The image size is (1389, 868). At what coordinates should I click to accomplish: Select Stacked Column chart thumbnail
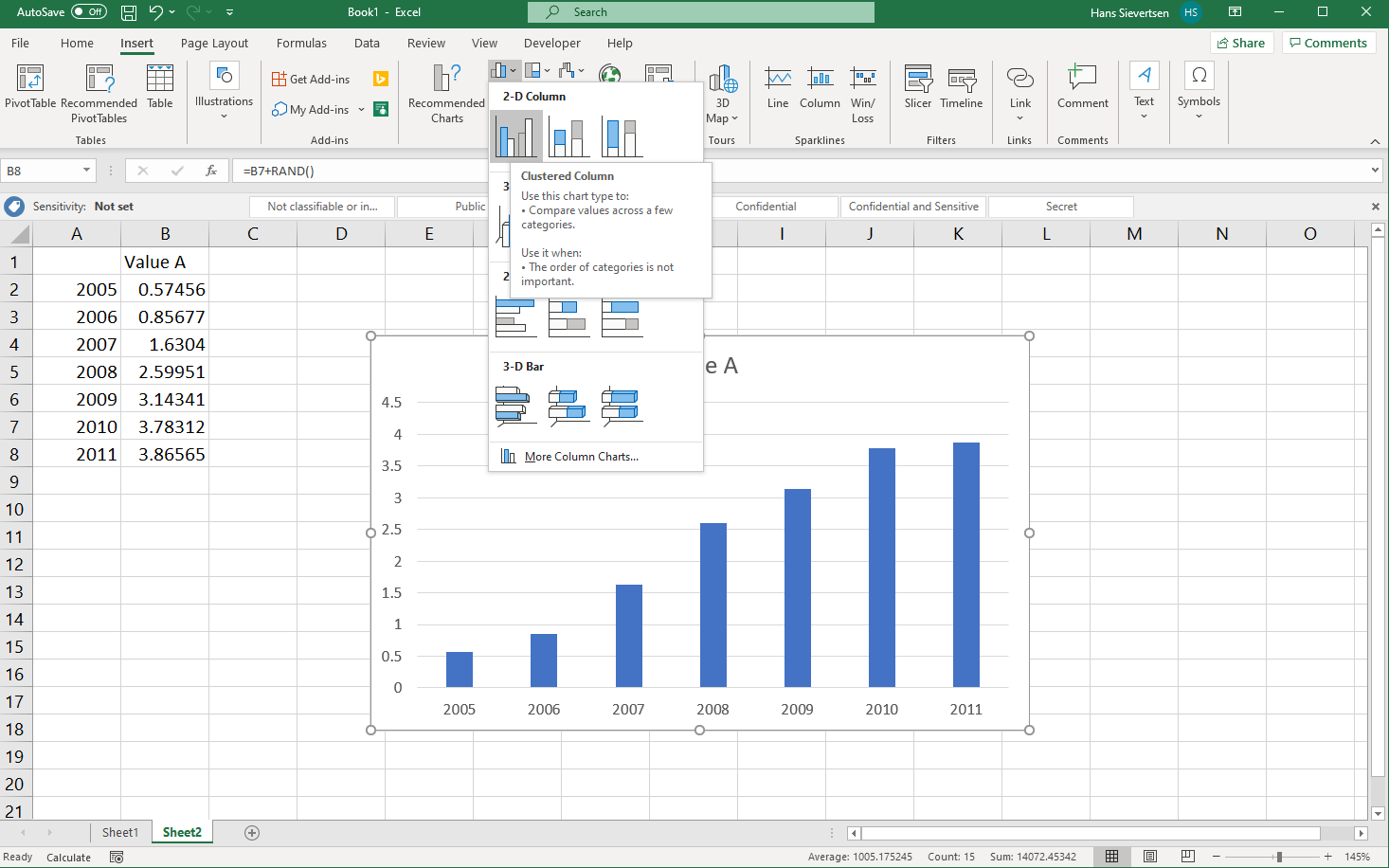(568, 135)
